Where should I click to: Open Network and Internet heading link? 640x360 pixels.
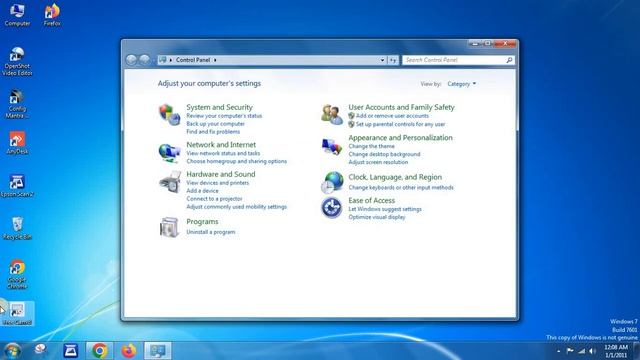tap(221, 144)
